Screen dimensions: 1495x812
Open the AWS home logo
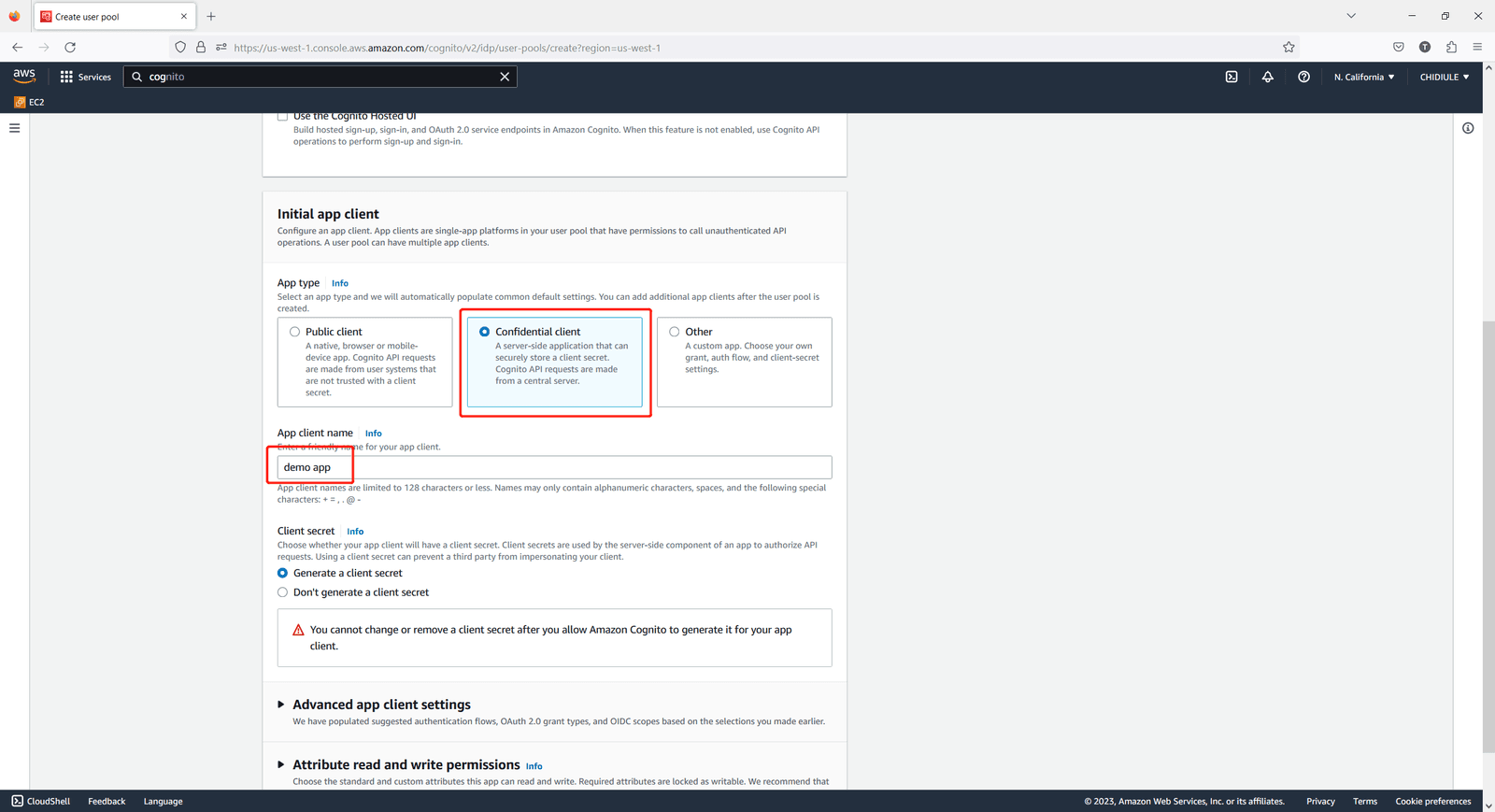coord(24,76)
